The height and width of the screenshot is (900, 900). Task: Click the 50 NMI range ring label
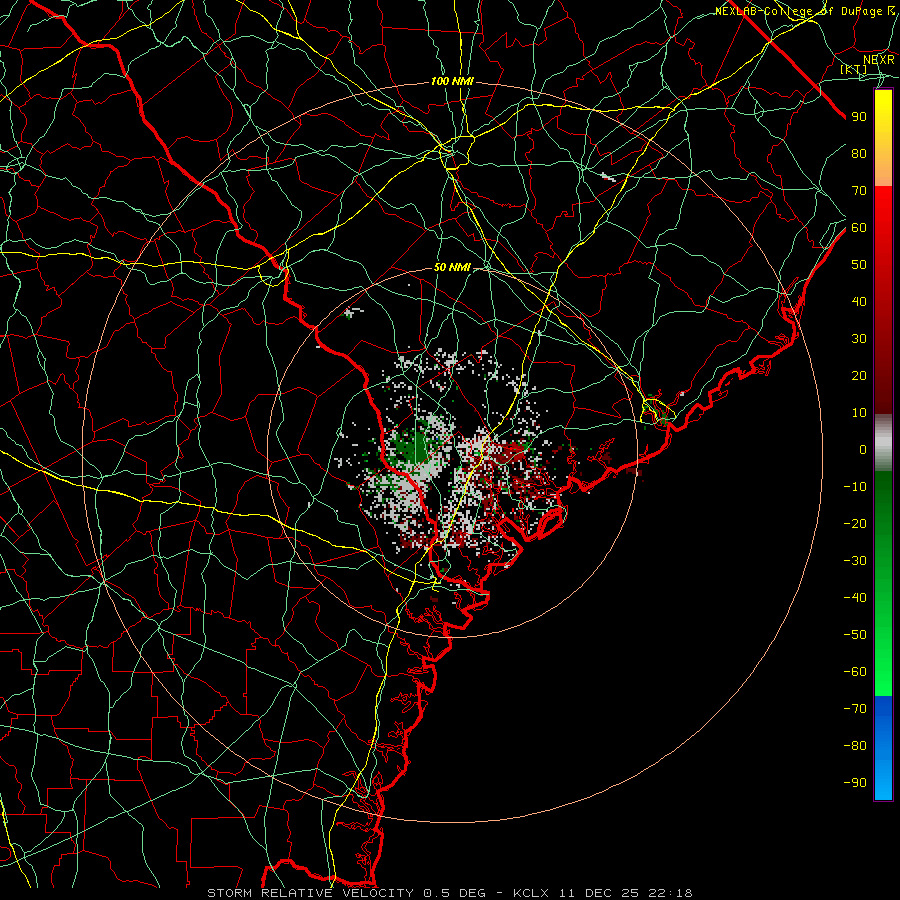(452, 267)
